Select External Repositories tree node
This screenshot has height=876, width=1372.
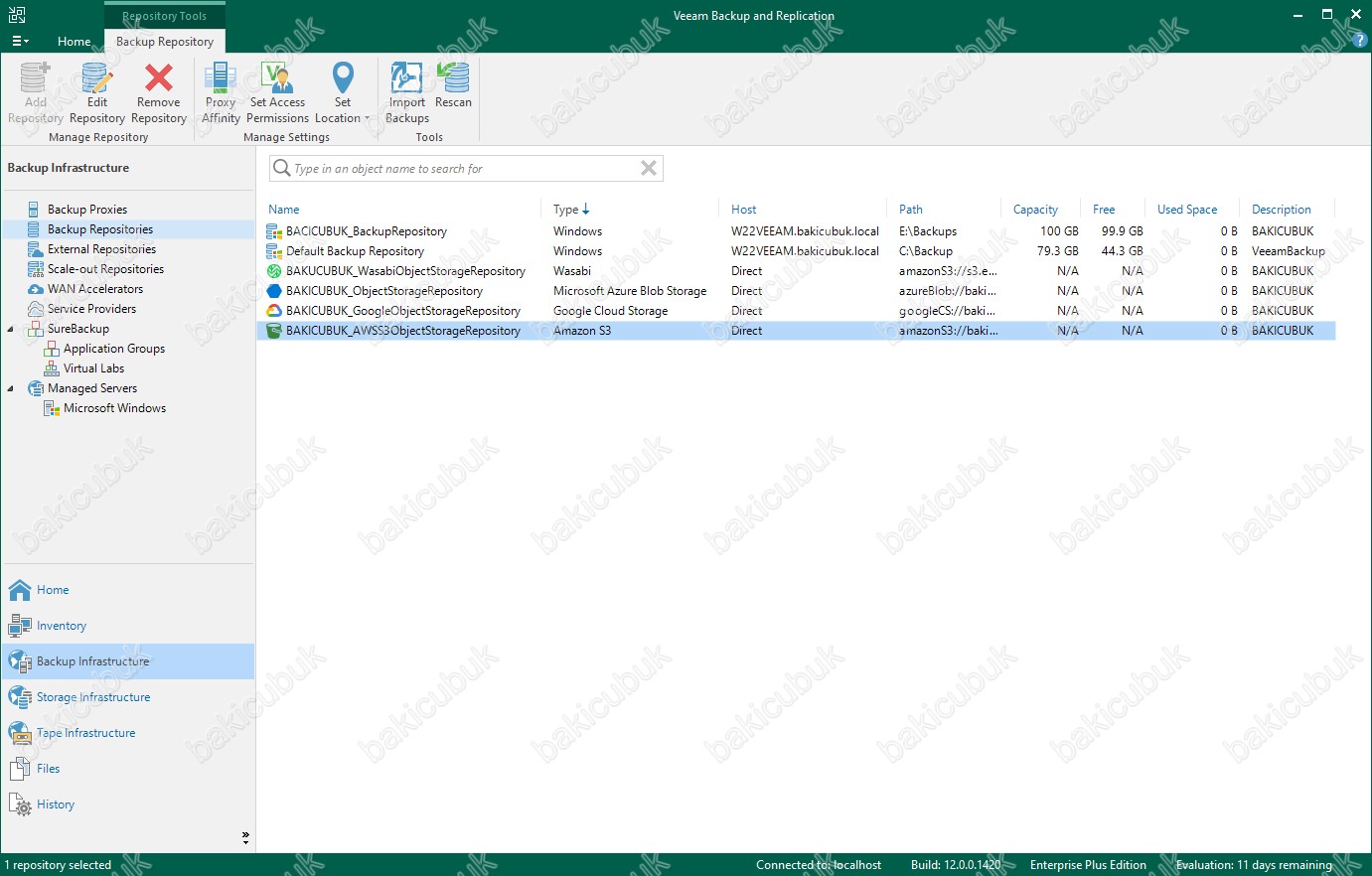pyautogui.click(x=101, y=249)
